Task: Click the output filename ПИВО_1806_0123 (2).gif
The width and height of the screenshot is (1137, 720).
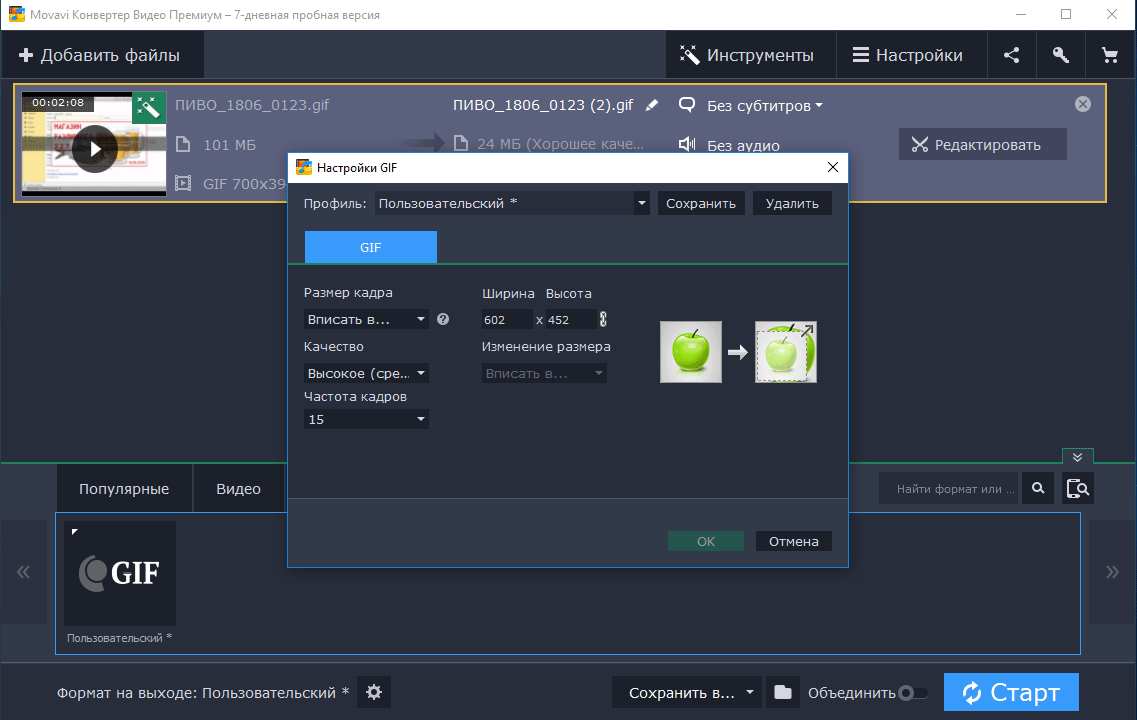Action: [543, 105]
